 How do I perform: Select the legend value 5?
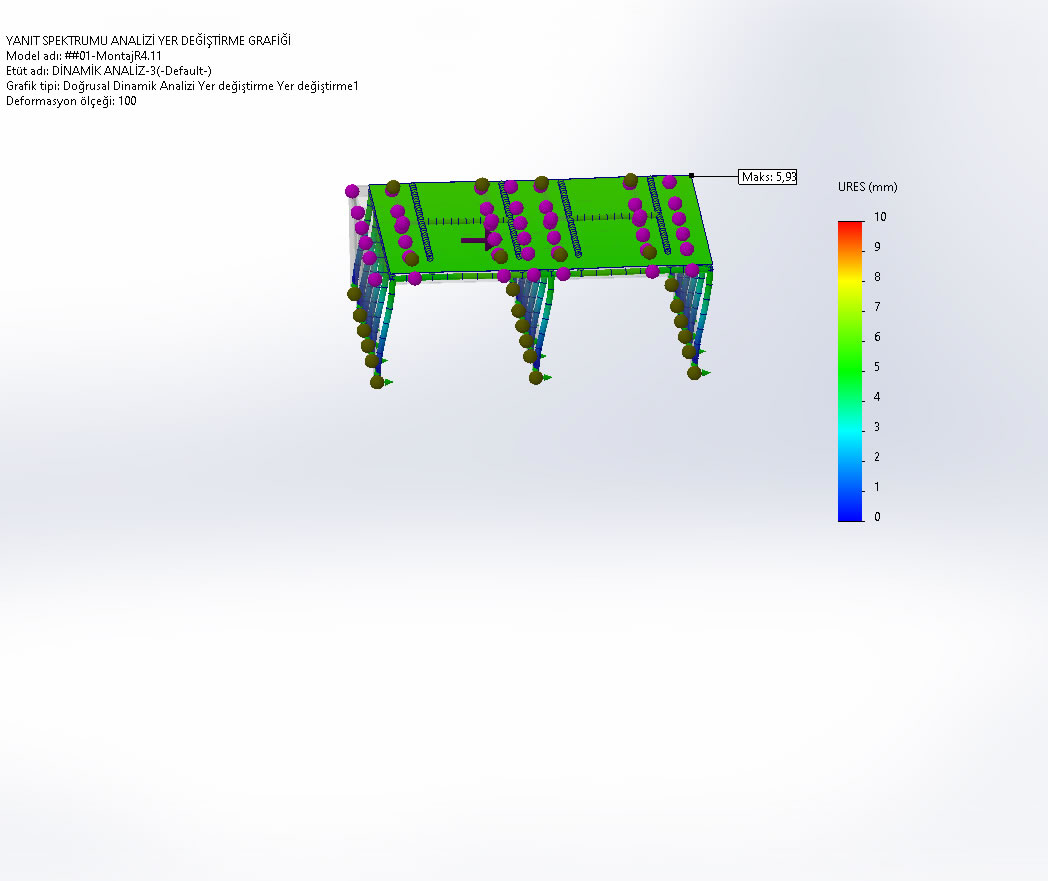coord(877,367)
